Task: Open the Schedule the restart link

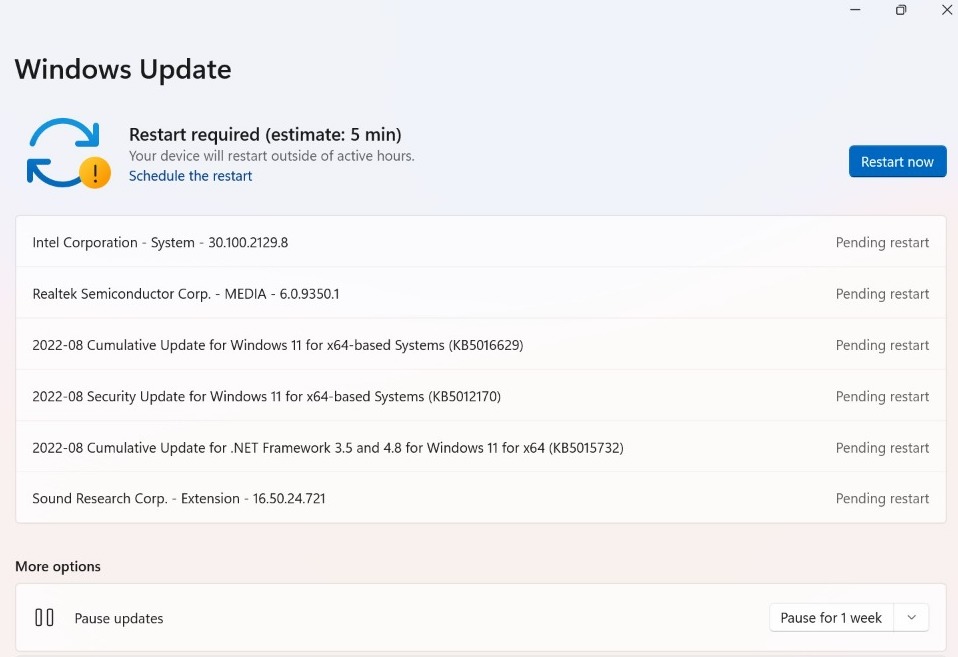Action: pyautogui.click(x=190, y=176)
